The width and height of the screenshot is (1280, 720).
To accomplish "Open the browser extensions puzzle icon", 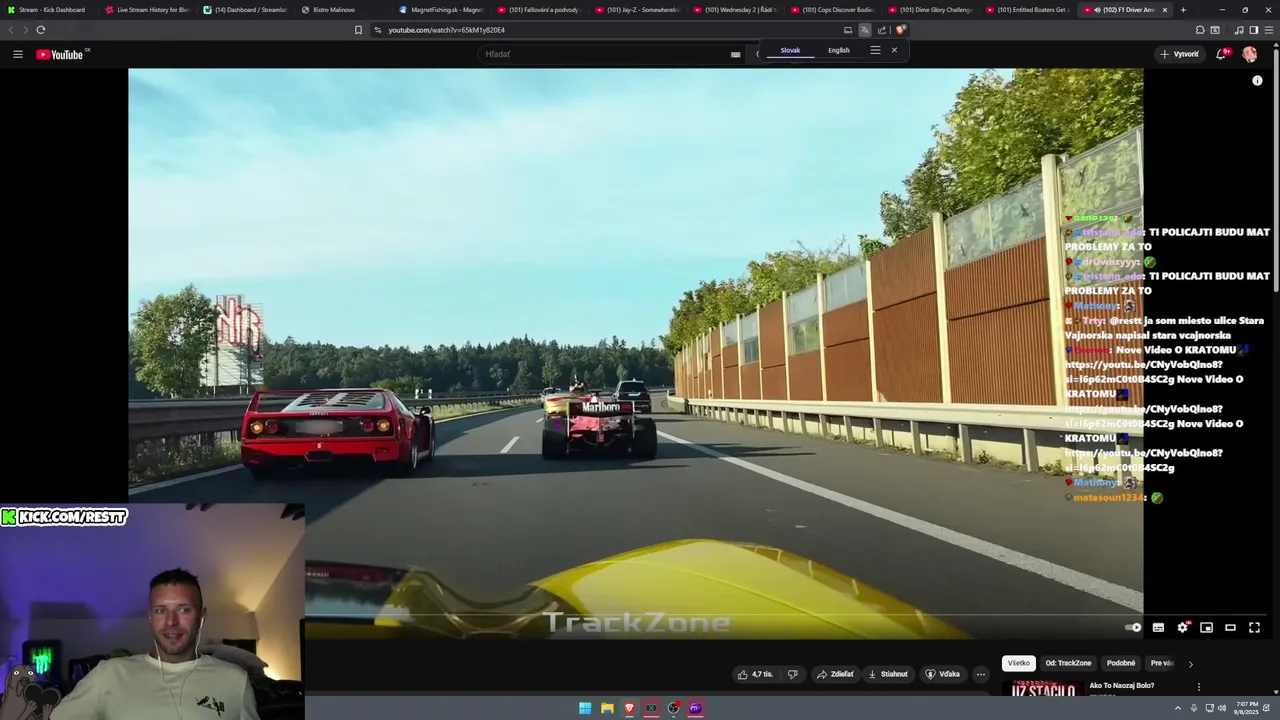I will [x=1200, y=30].
